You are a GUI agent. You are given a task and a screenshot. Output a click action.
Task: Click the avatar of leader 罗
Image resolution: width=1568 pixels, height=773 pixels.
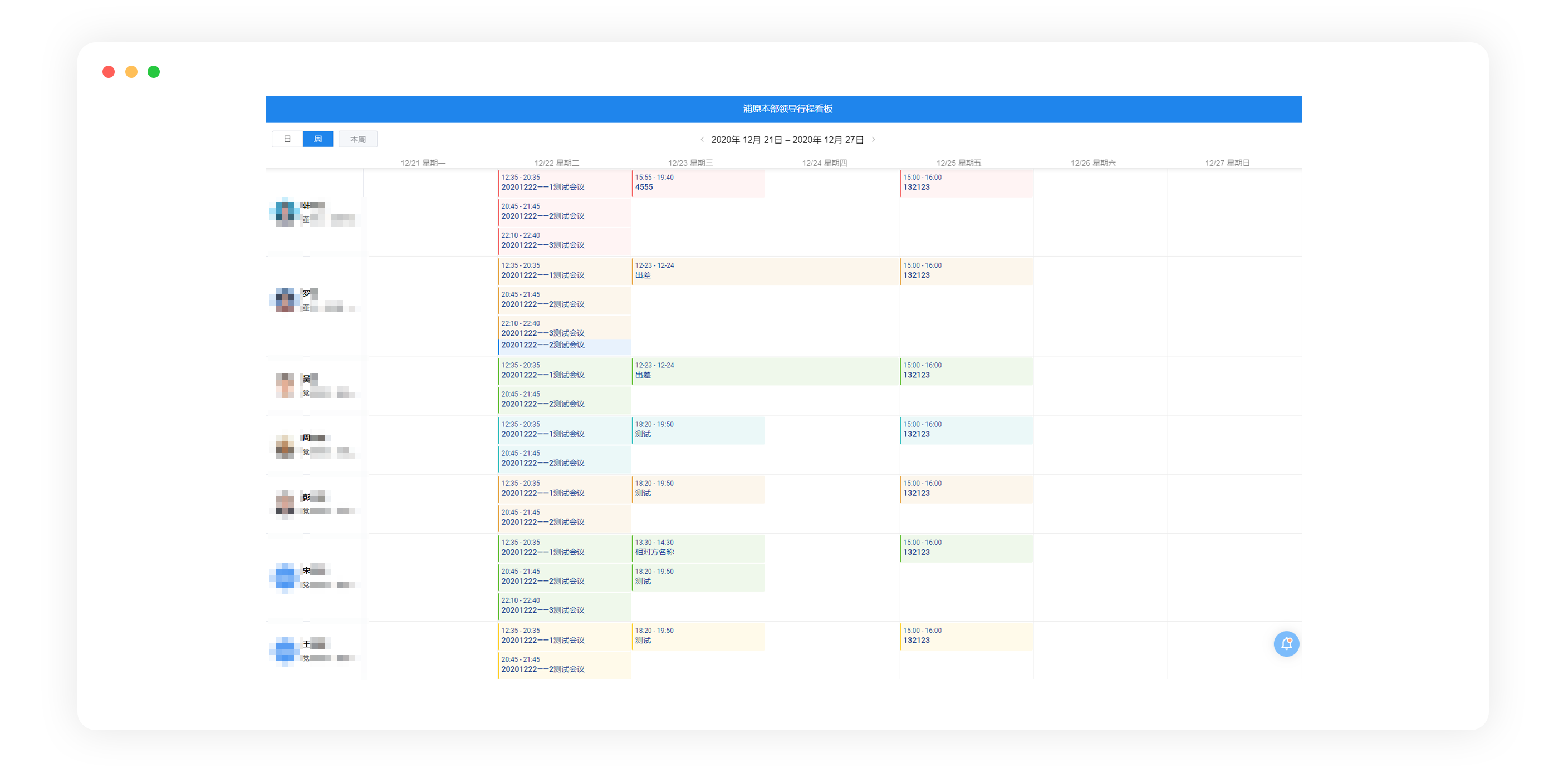pos(285,300)
